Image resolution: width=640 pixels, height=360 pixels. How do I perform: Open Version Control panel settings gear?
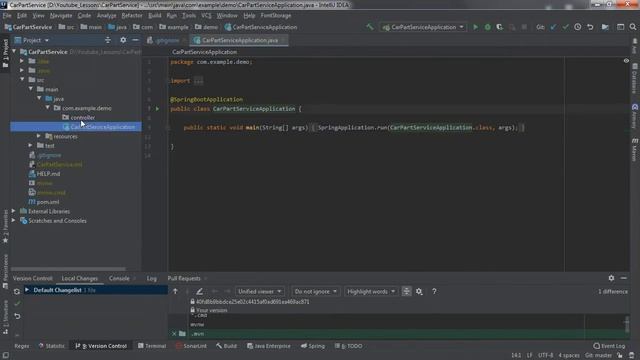click(x=611, y=278)
